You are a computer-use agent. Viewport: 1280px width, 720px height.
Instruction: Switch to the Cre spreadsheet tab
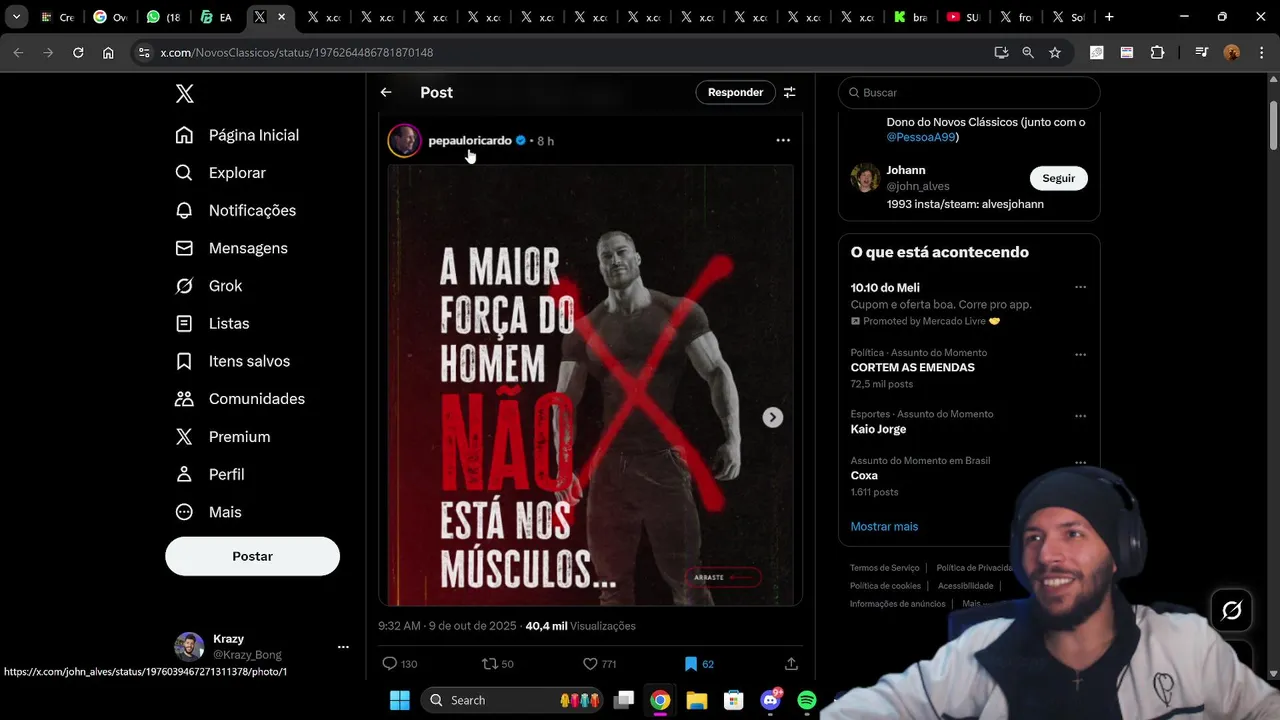(57, 17)
